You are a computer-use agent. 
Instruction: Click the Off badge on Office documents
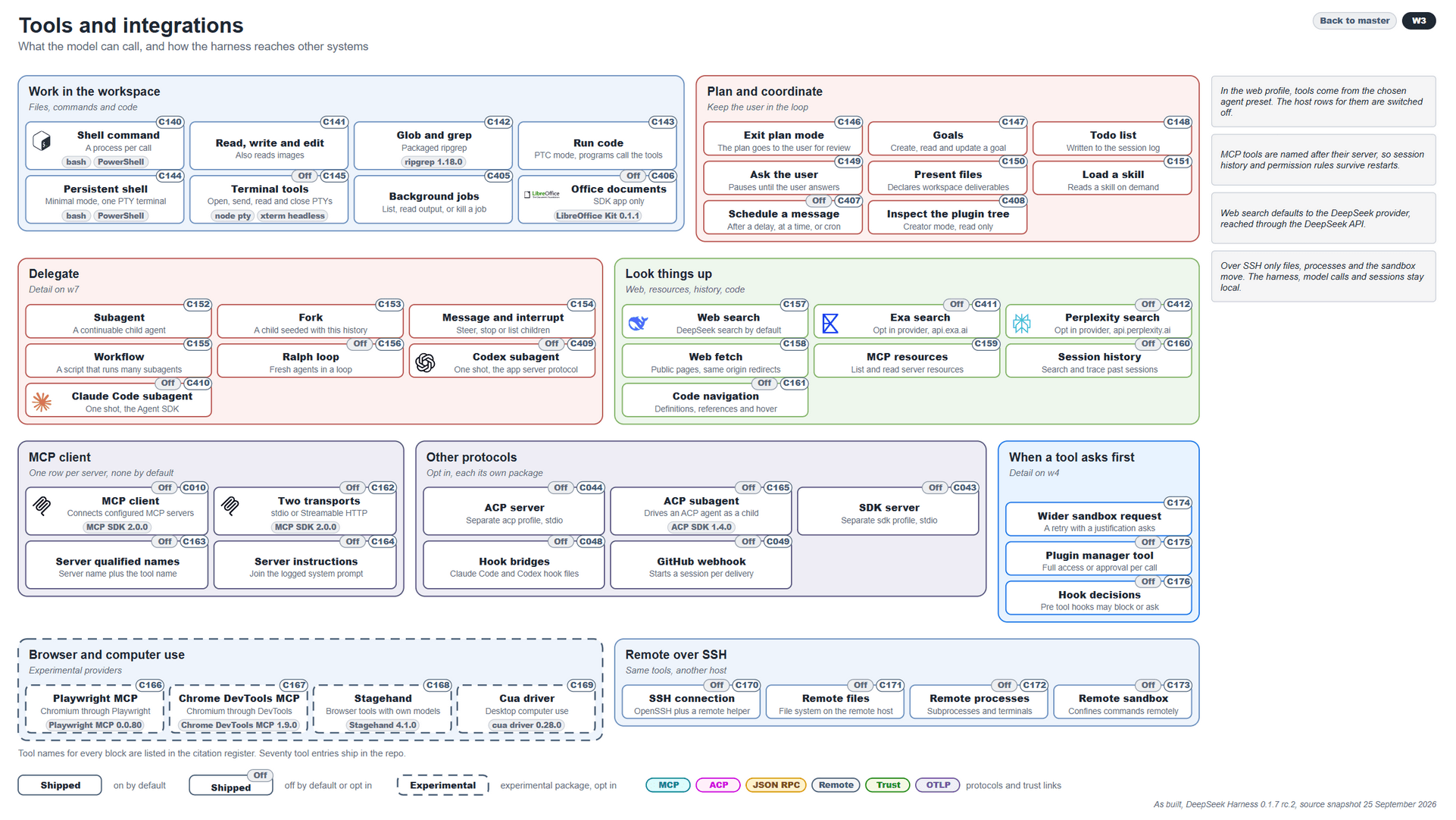[634, 176]
